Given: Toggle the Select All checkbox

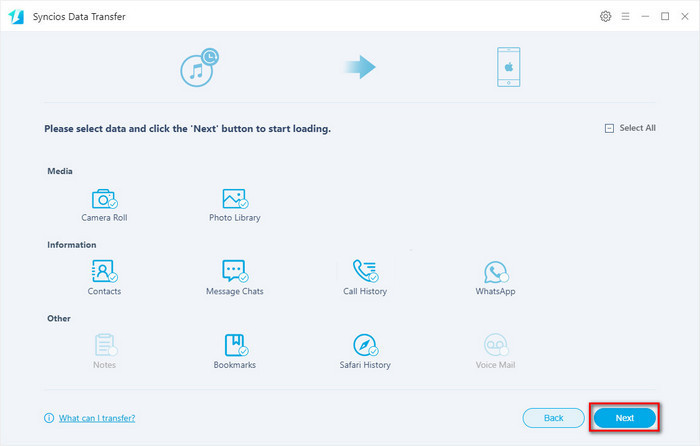Looking at the screenshot, I should [x=609, y=129].
